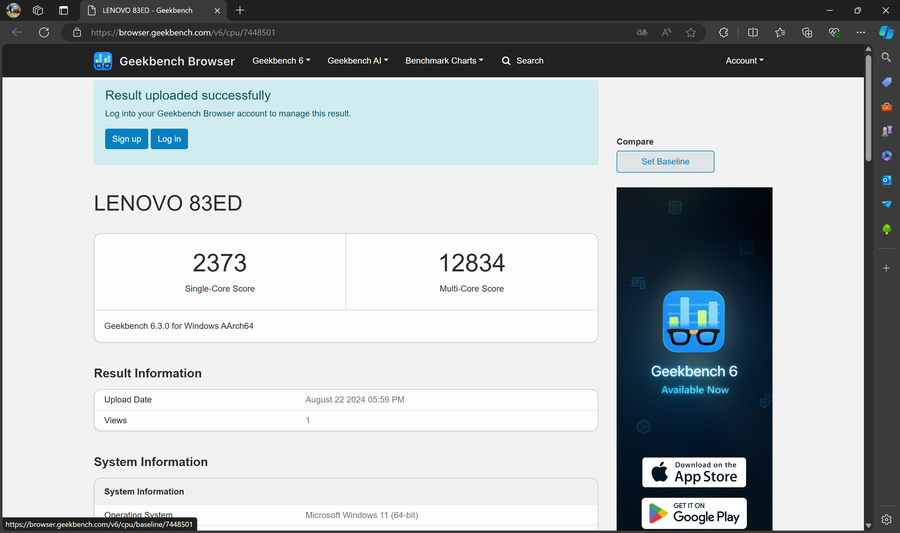Activate the Read aloud icon

click(666, 33)
